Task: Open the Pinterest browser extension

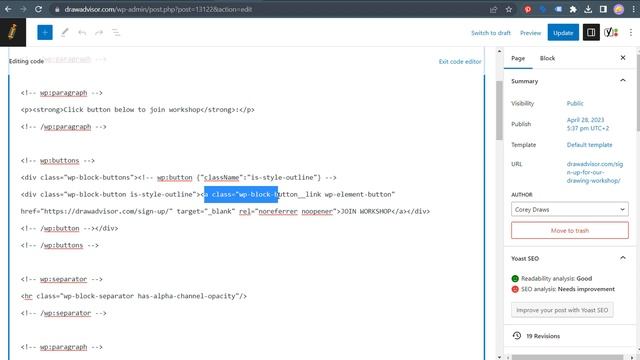Action: tap(528, 9)
